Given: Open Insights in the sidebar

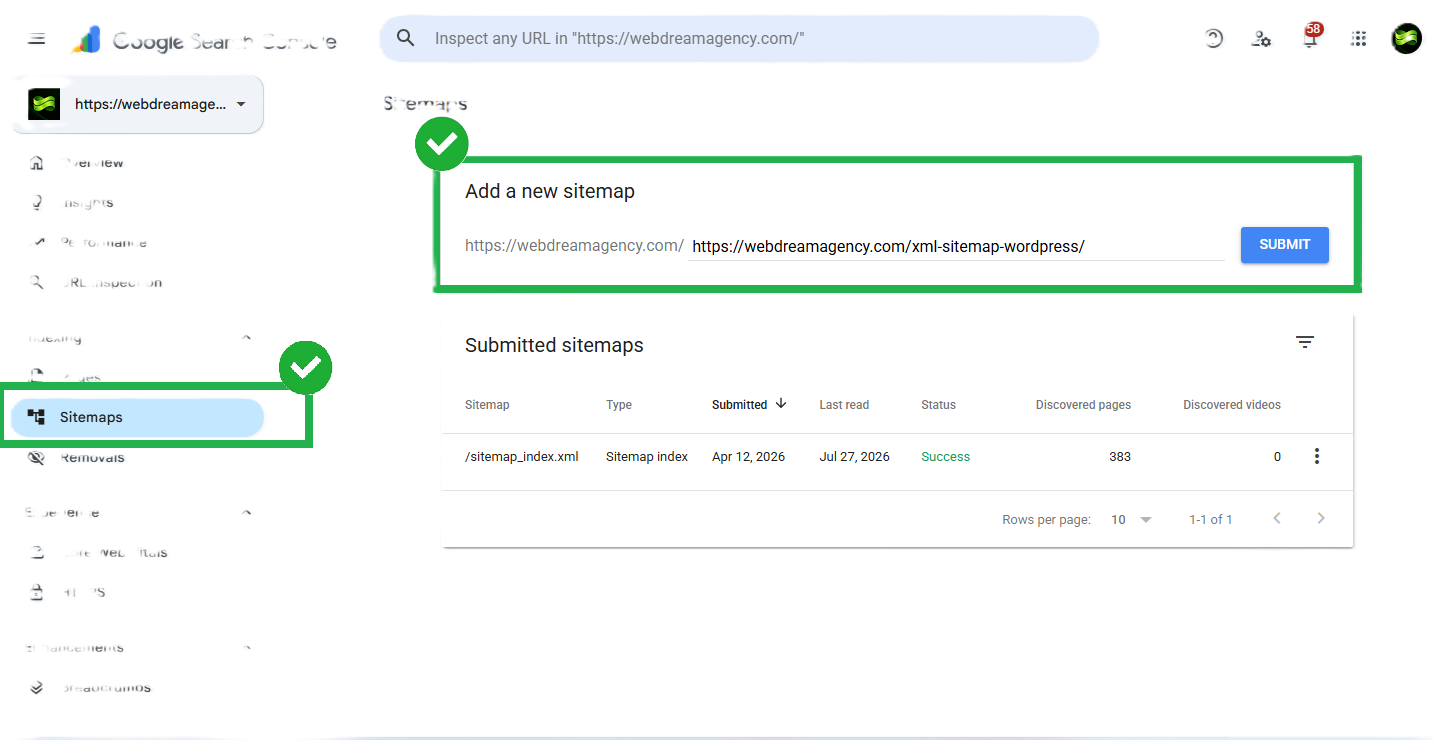Looking at the screenshot, I should [87, 203].
